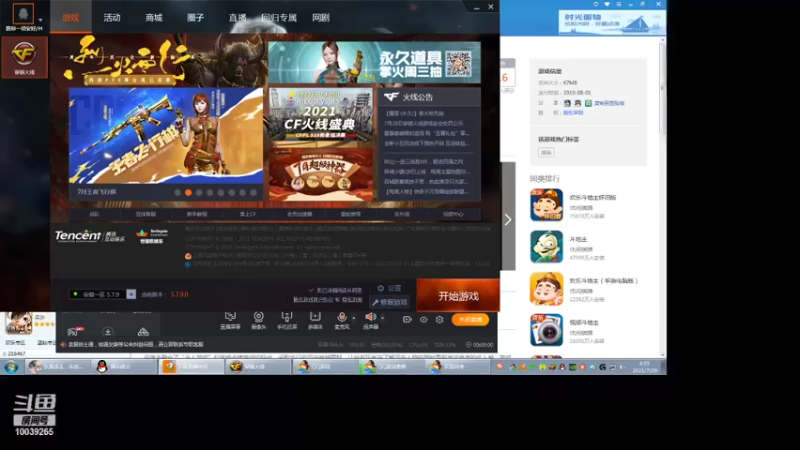Open the 圈子 tab

(x=195, y=17)
